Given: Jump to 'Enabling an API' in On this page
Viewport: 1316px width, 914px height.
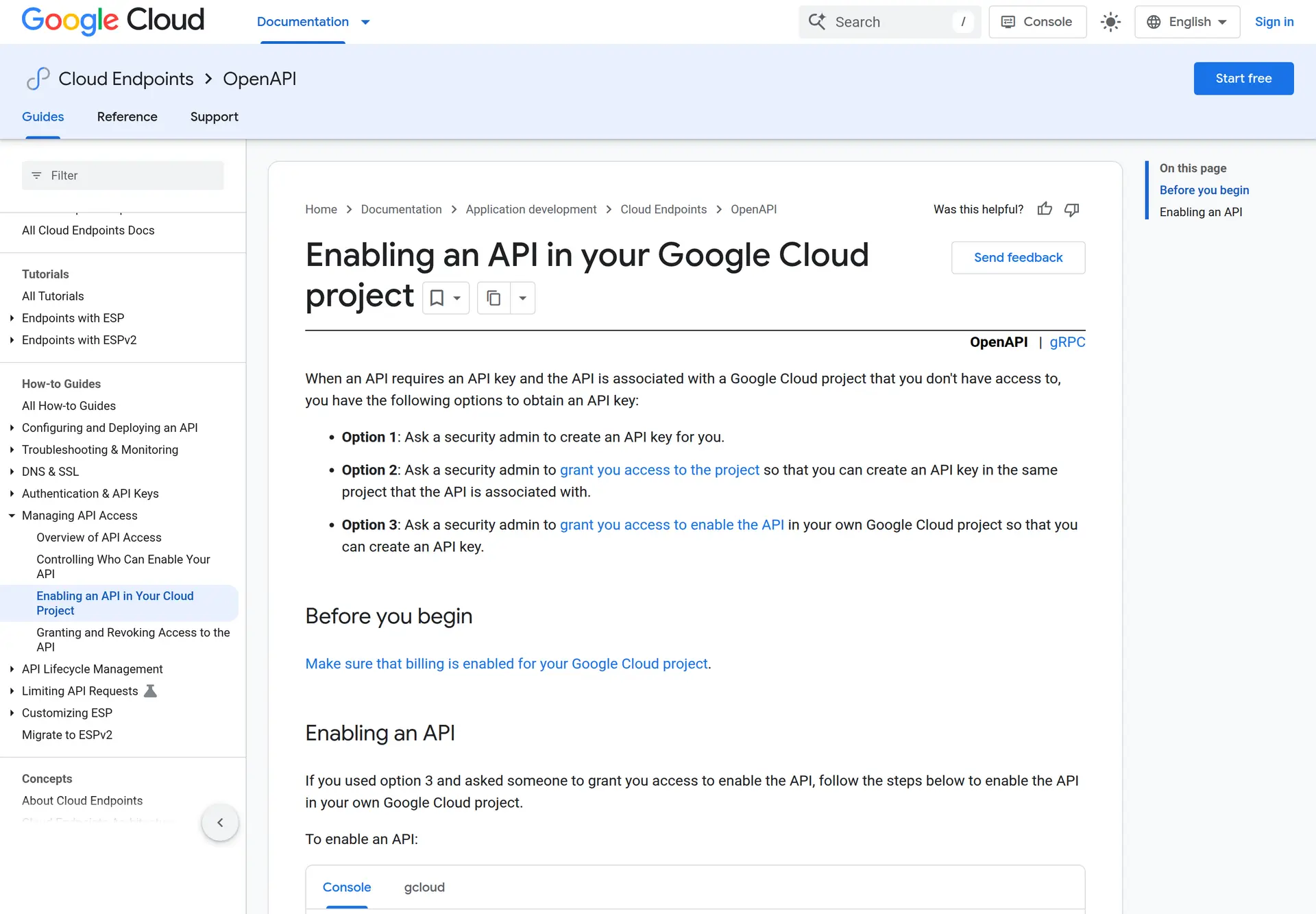Looking at the screenshot, I should [1201, 212].
